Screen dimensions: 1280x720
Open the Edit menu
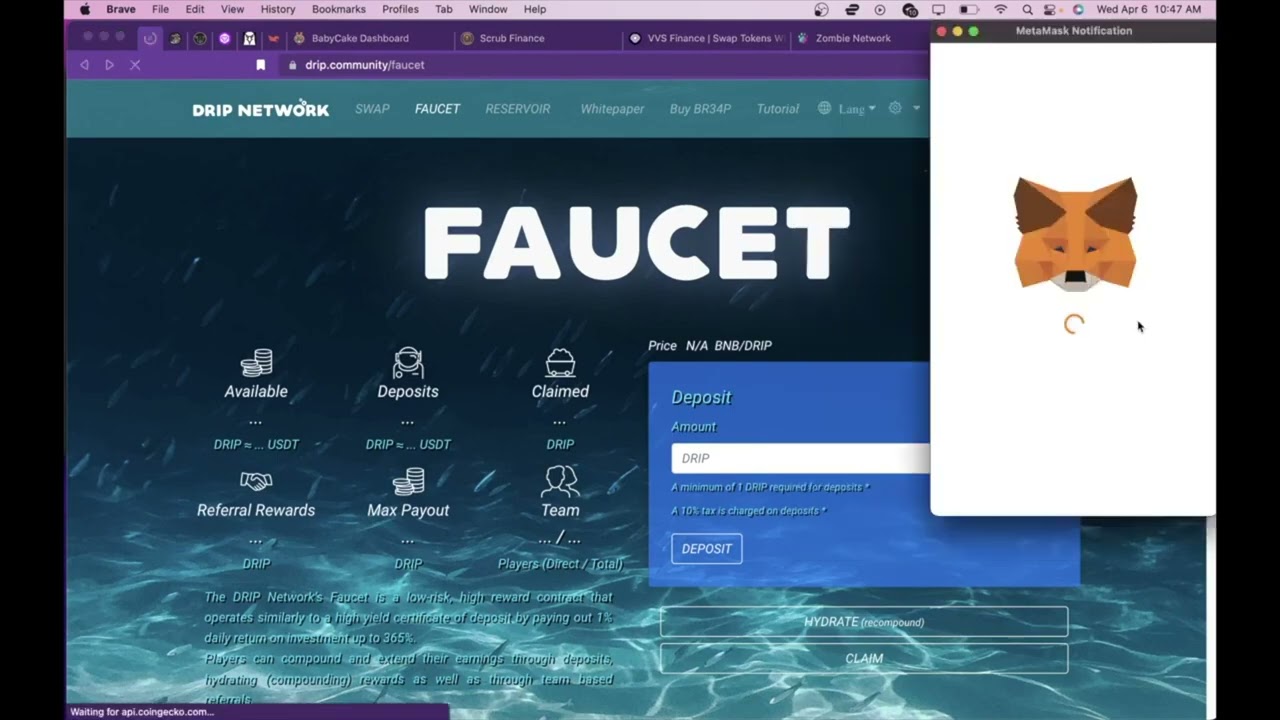(x=195, y=9)
